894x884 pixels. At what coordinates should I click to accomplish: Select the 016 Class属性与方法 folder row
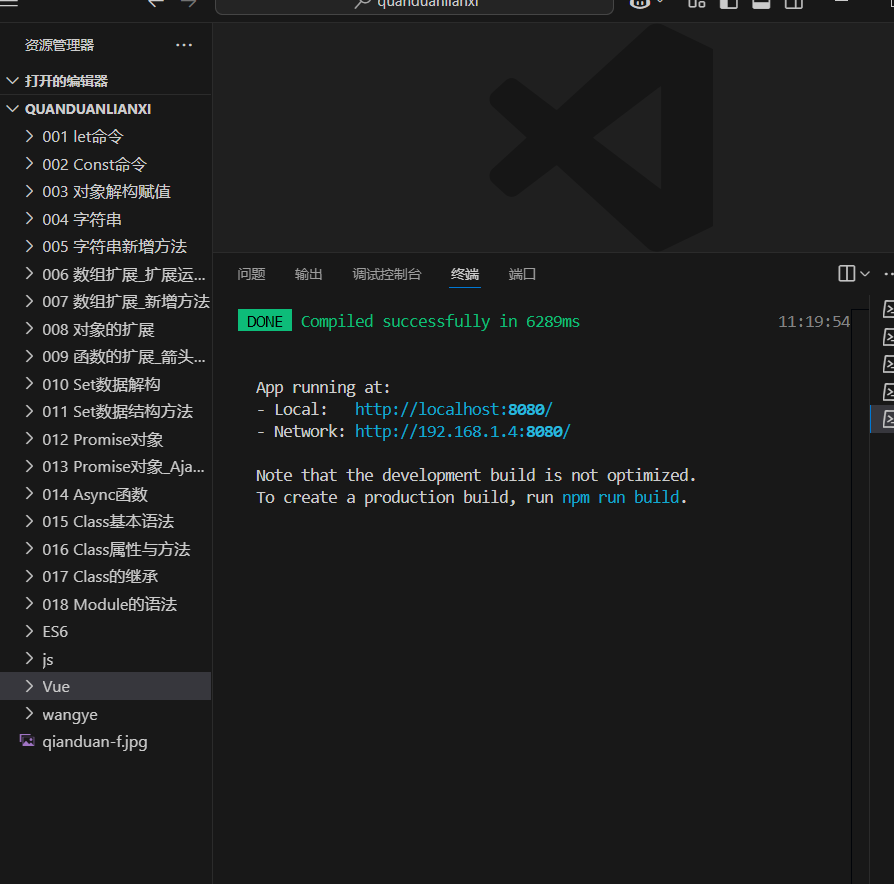point(105,549)
